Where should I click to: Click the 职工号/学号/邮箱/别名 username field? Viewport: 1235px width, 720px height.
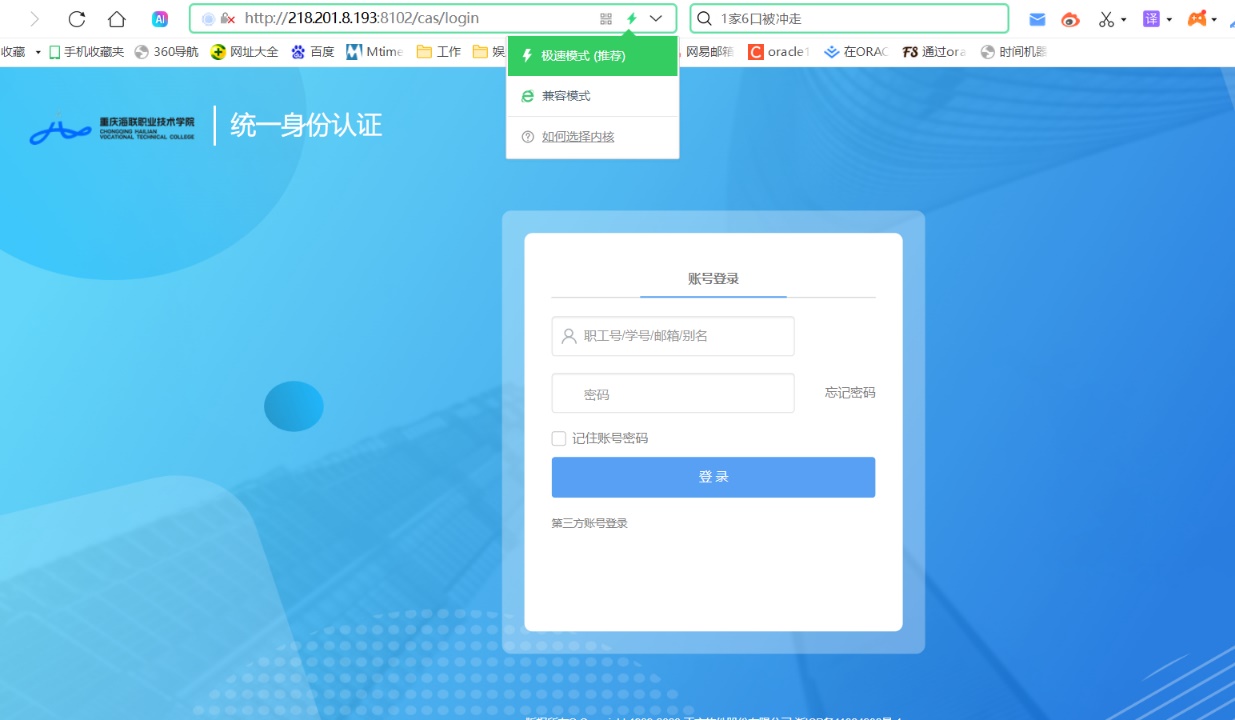click(x=673, y=336)
